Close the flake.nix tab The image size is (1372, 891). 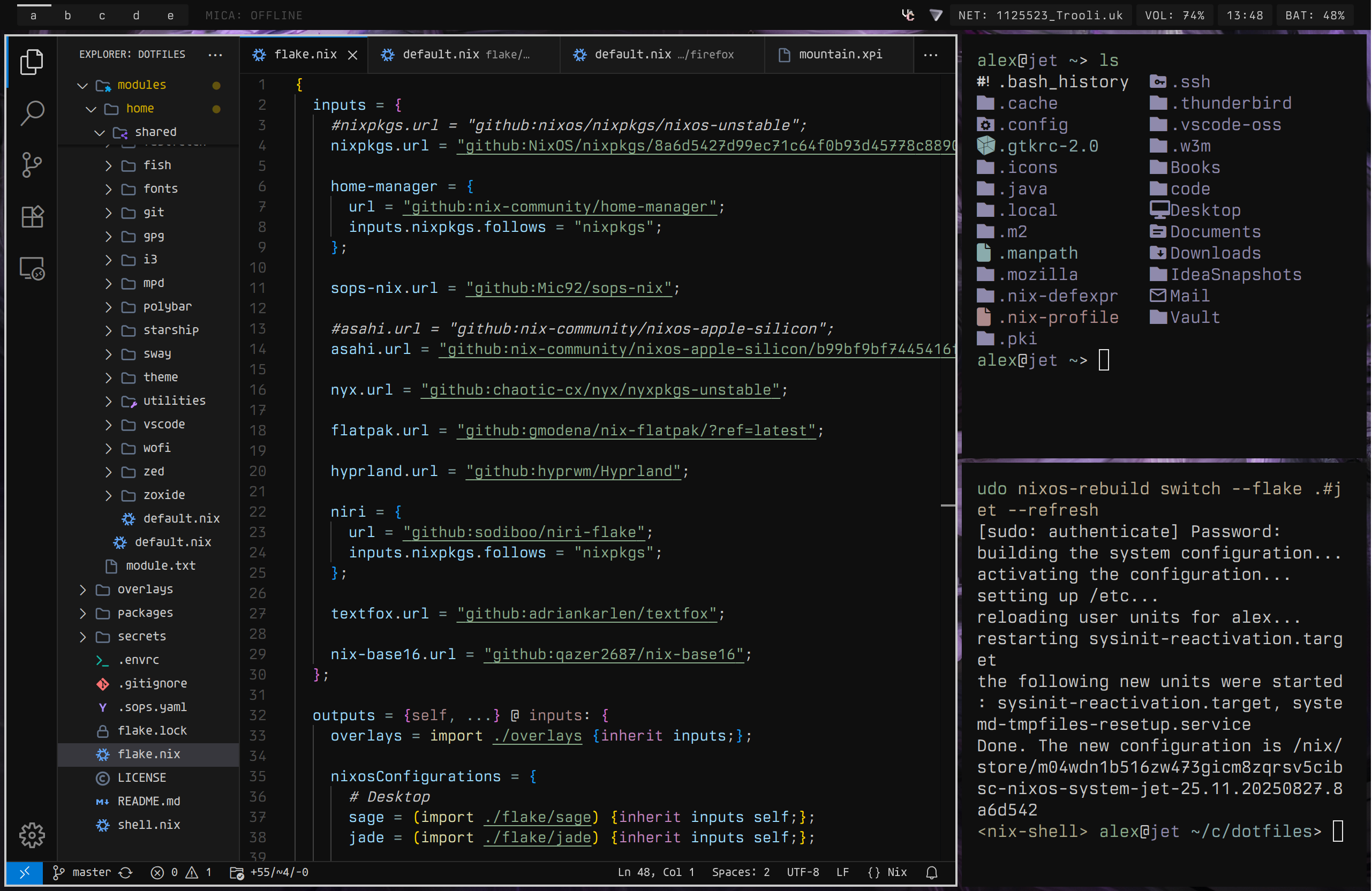click(x=353, y=55)
